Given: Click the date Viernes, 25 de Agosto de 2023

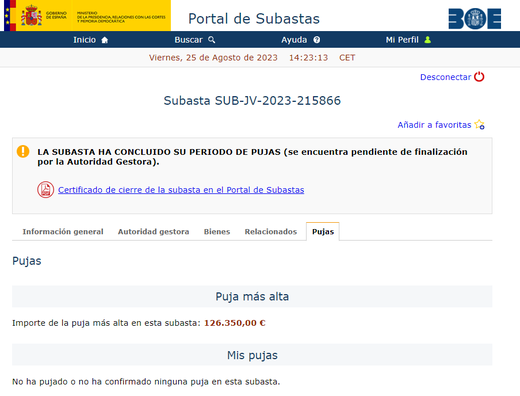Looking at the screenshot, I should pyautogui.click(x=213, y=58).
